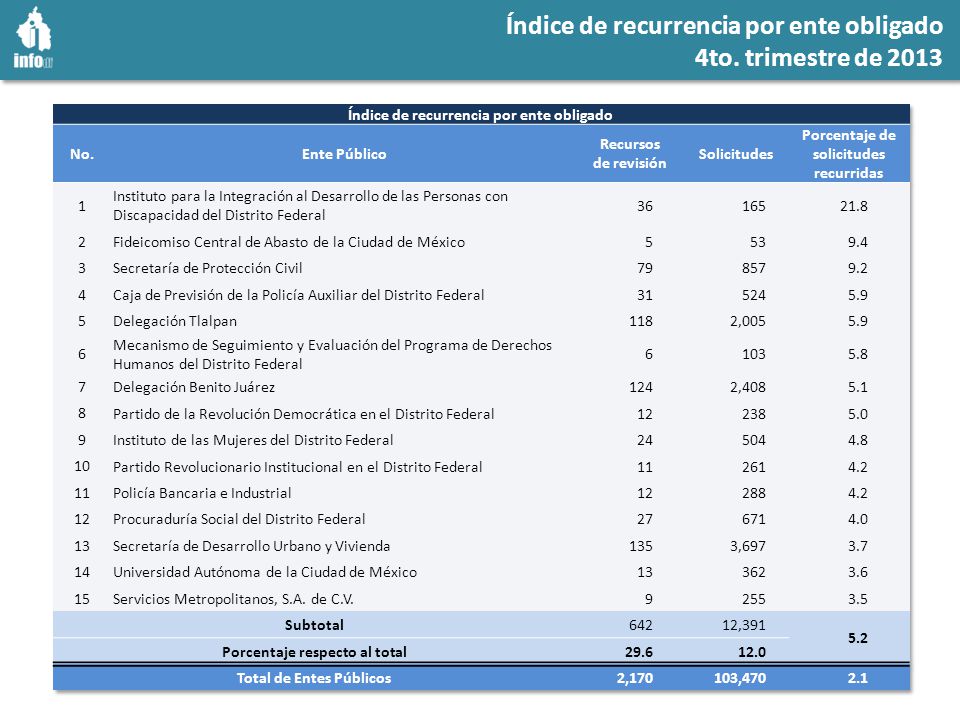Click the subtotal recursos value 642
The image size is (960, 720).
[641, 625]
